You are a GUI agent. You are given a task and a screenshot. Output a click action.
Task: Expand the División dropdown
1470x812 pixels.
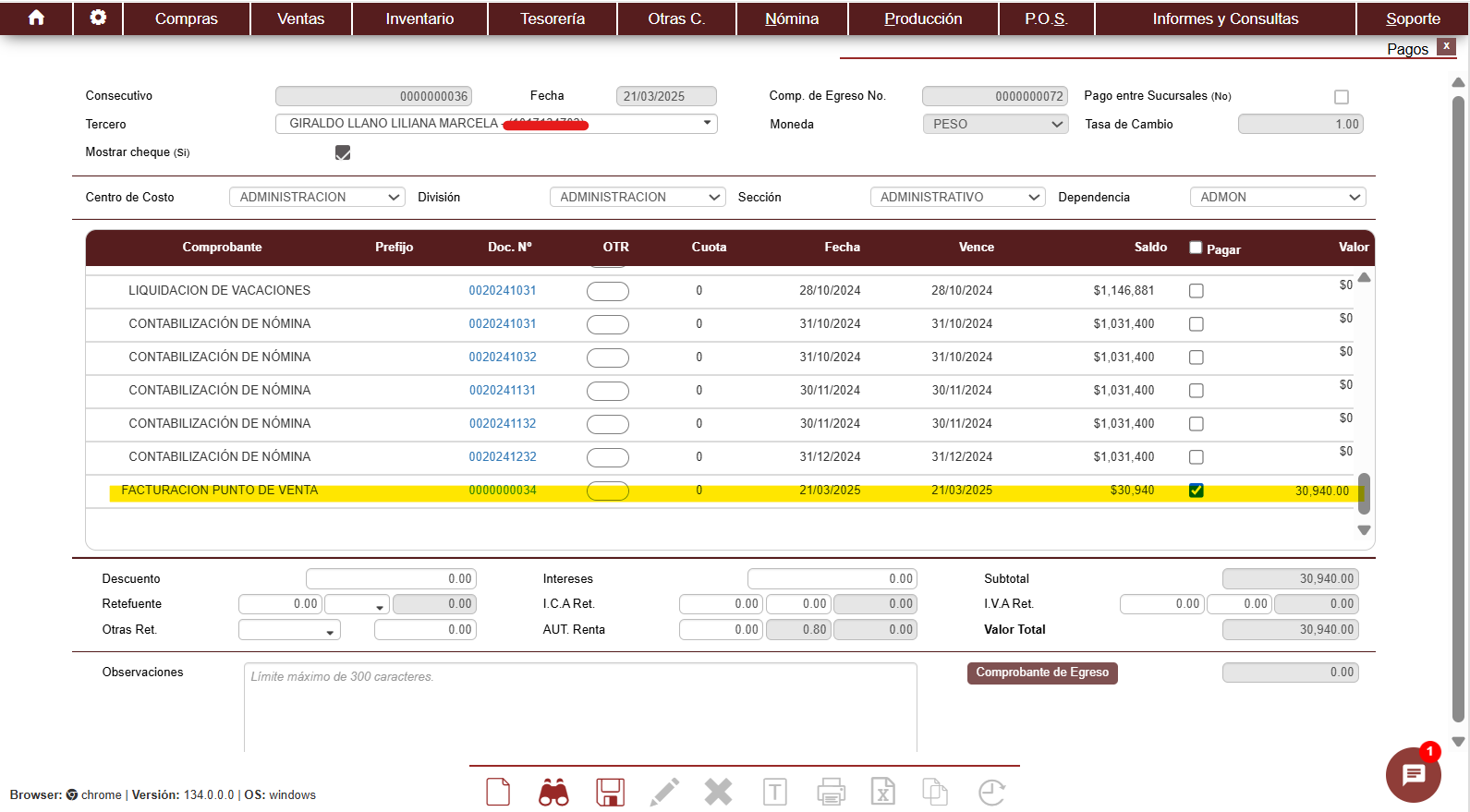(638, 197)
